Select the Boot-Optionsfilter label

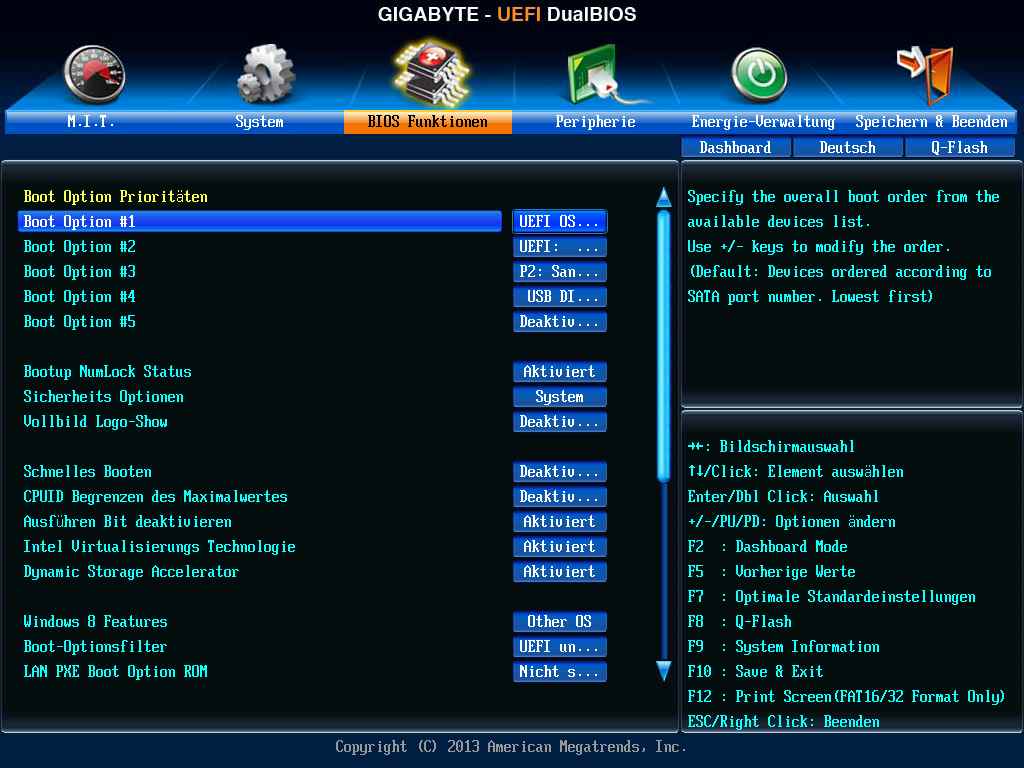95,647
